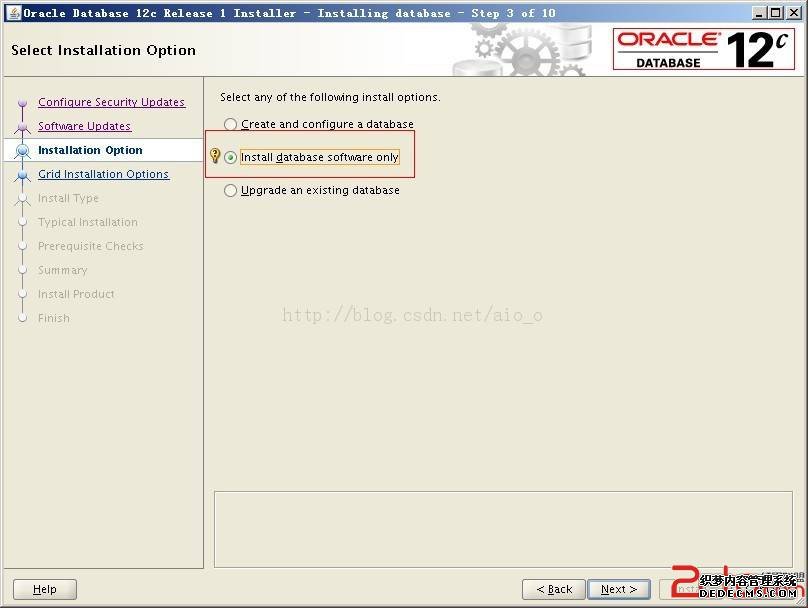Go to the Software Updates step
The image size is (808, 608).
(84, 127)
